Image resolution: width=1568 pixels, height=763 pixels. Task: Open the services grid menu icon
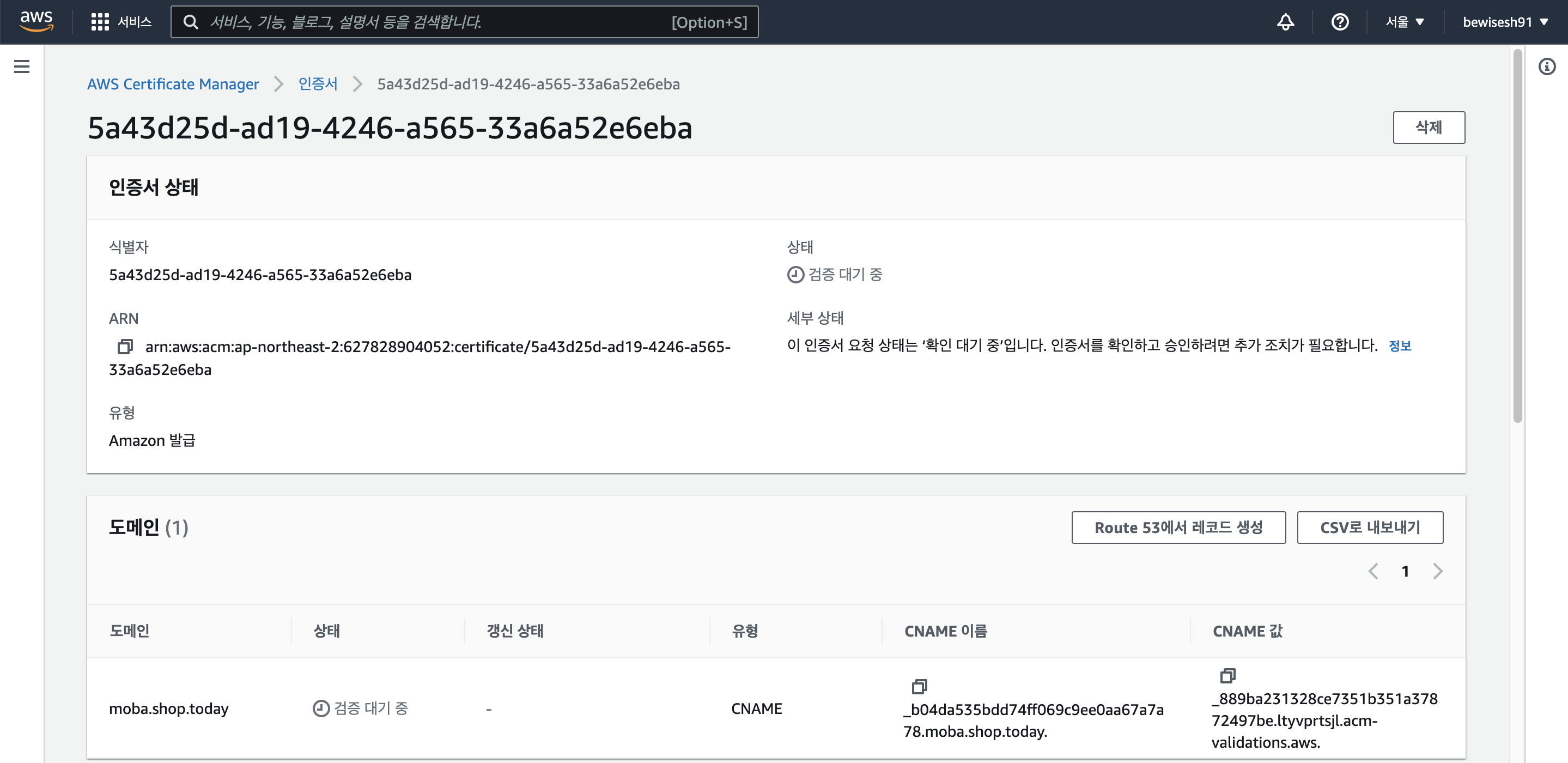(x=100, y=22)
